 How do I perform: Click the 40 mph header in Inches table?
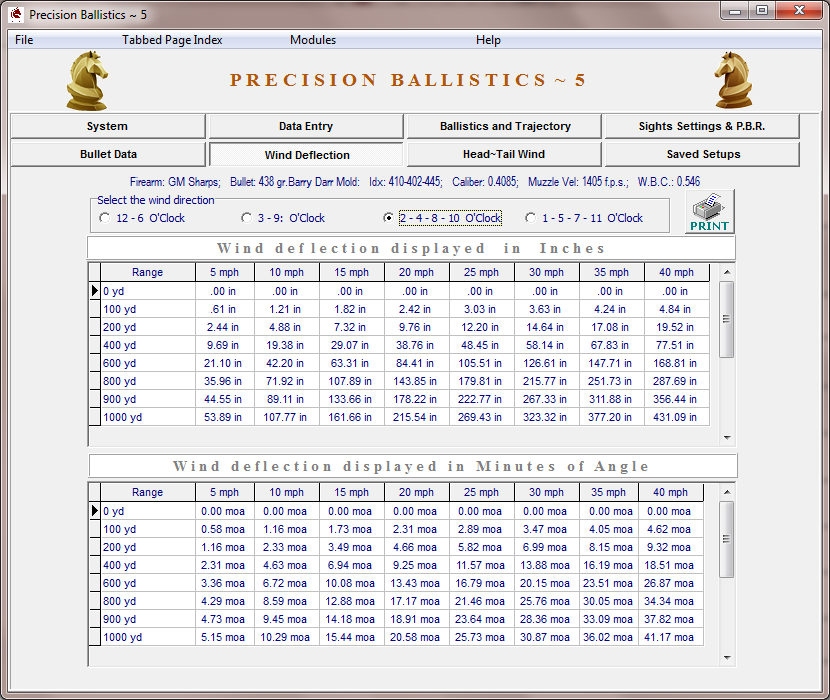676,272
